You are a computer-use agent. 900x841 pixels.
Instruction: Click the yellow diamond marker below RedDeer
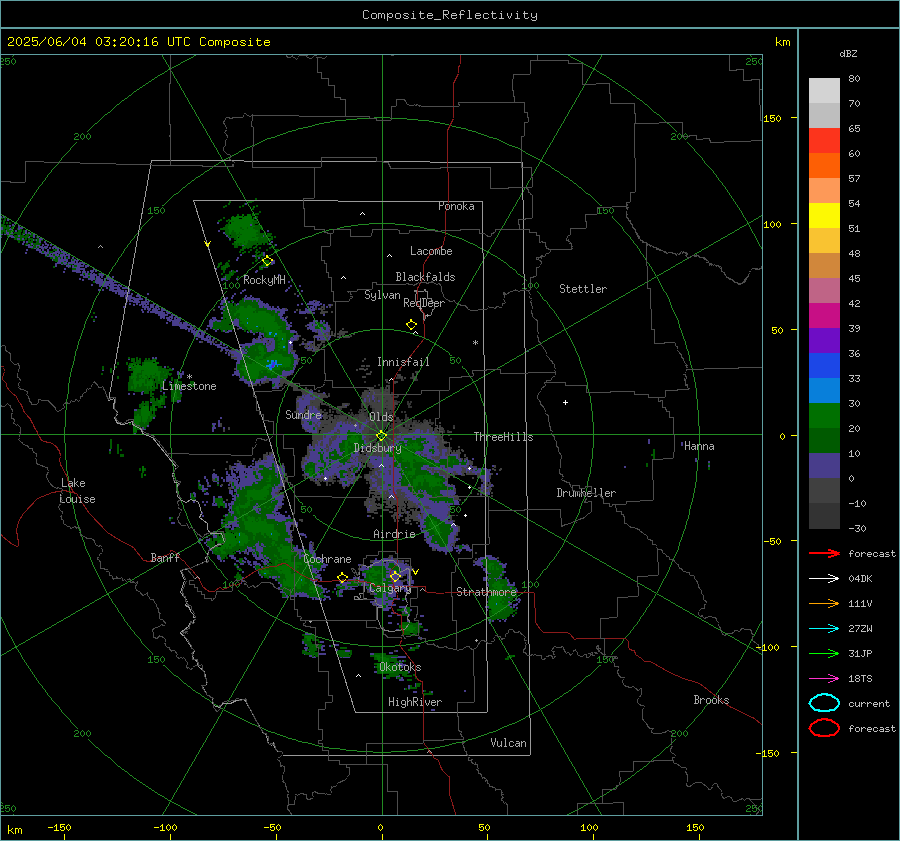point(411,325)
